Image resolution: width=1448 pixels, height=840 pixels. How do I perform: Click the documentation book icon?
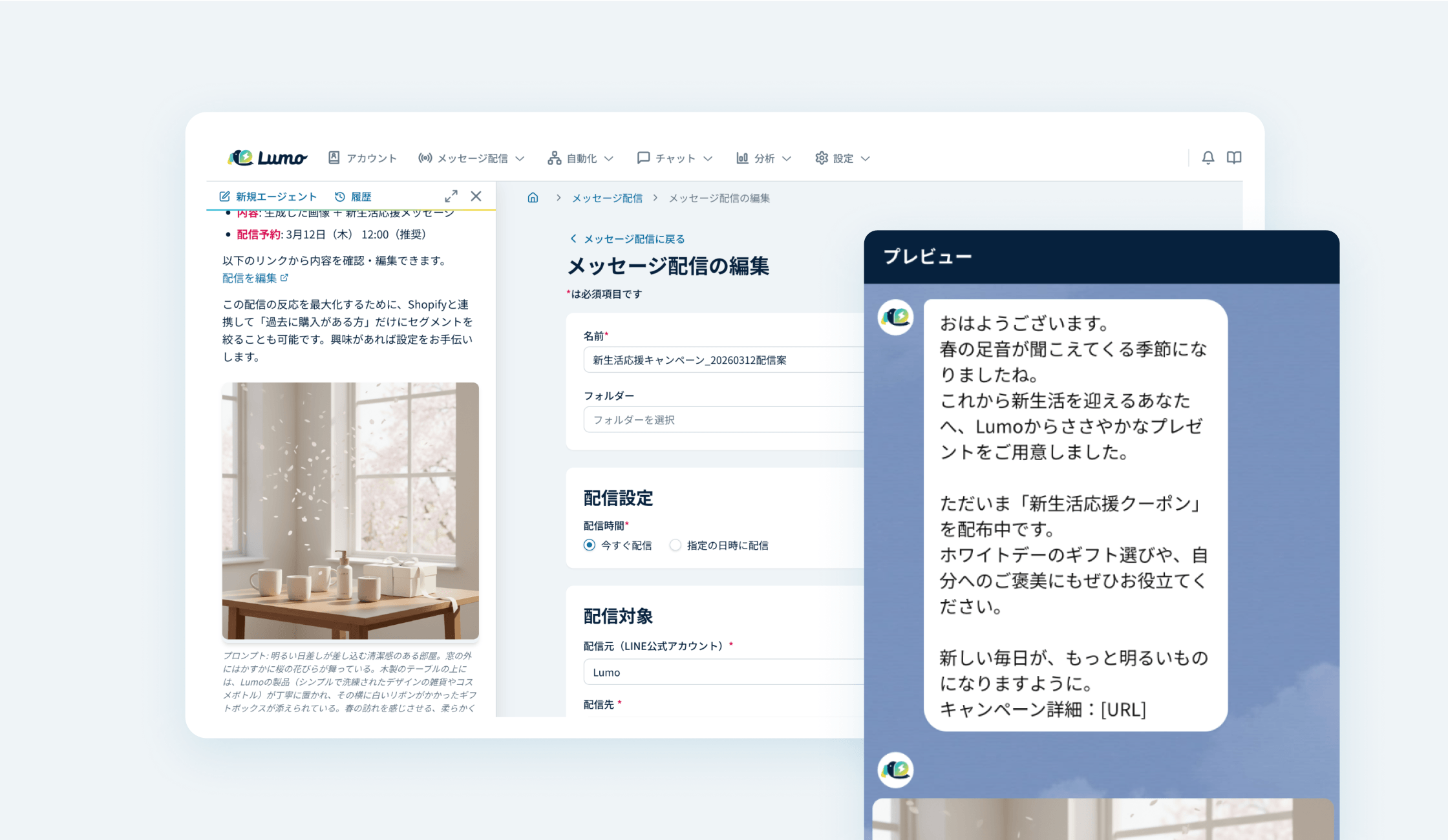coord(1234,158)
